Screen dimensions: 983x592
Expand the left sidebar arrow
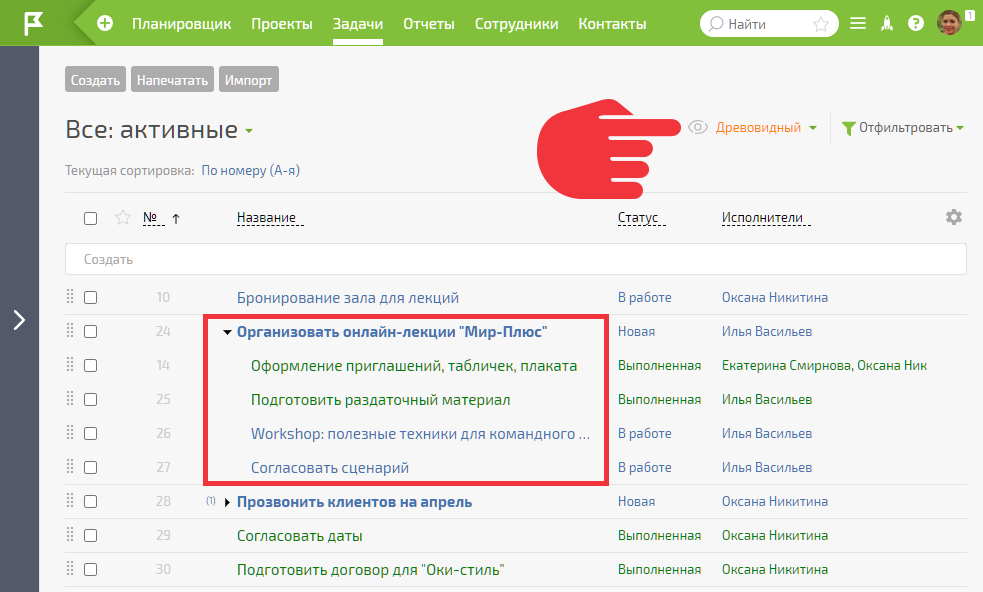[19, 320]
